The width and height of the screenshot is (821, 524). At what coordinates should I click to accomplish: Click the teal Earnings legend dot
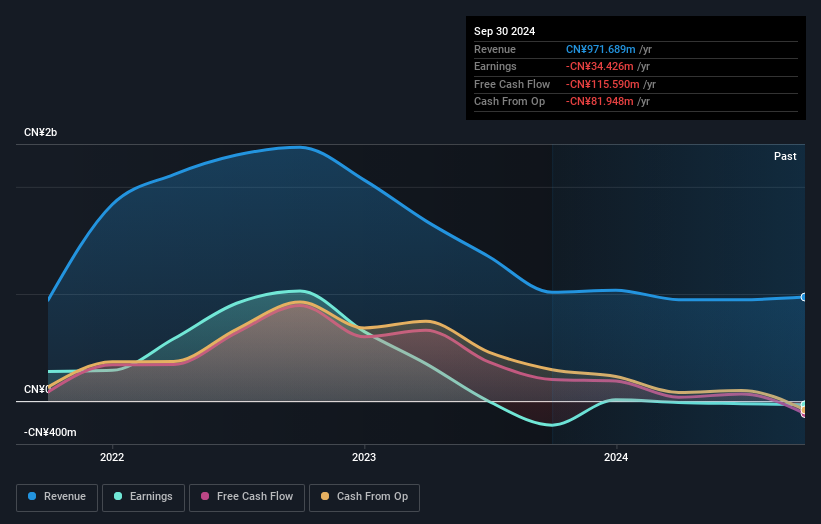118,496
